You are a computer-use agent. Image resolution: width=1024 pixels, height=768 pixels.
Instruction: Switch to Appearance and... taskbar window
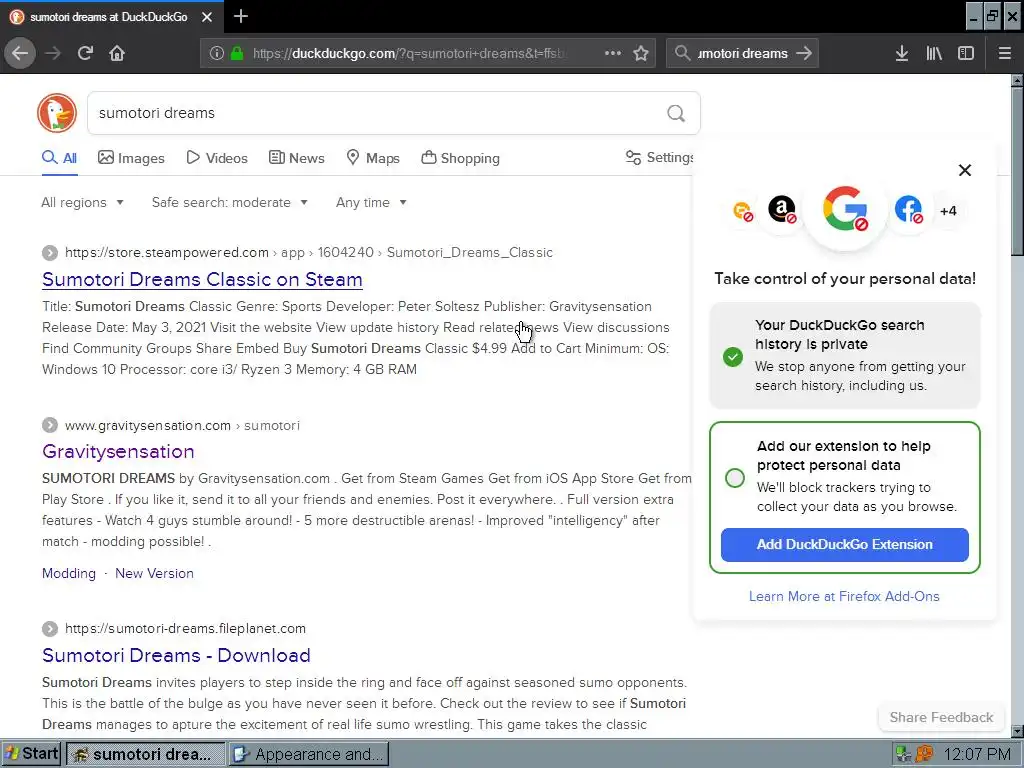click(x=309, y=754)
